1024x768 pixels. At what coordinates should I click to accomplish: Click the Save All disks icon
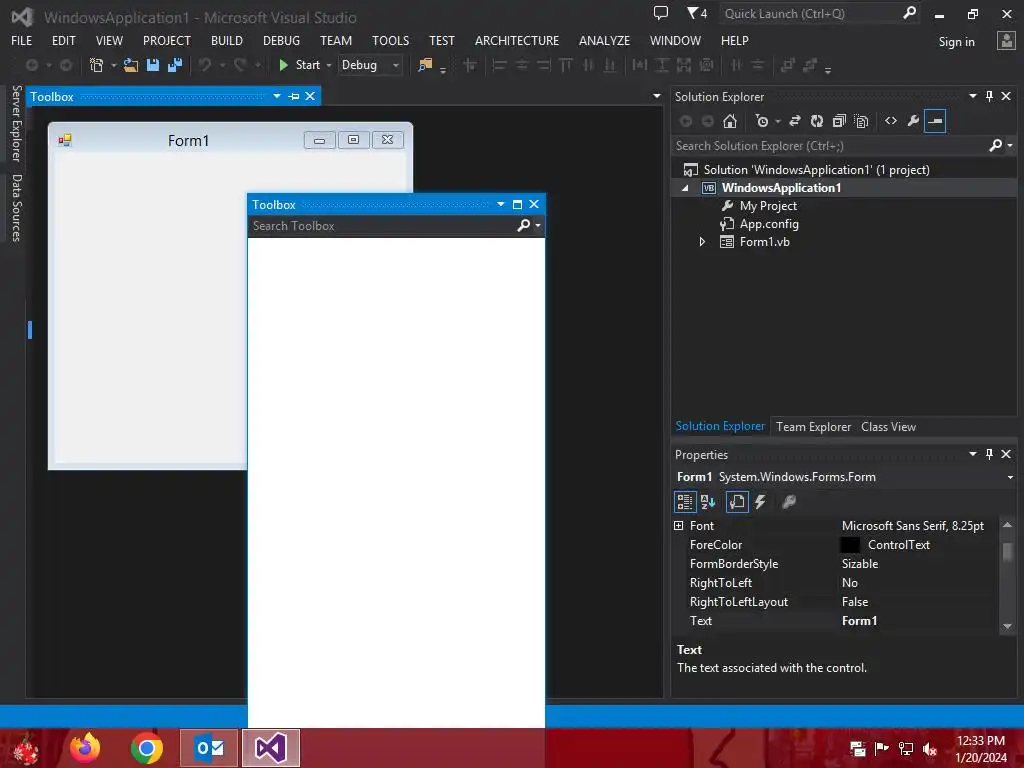tap(174, 65)
